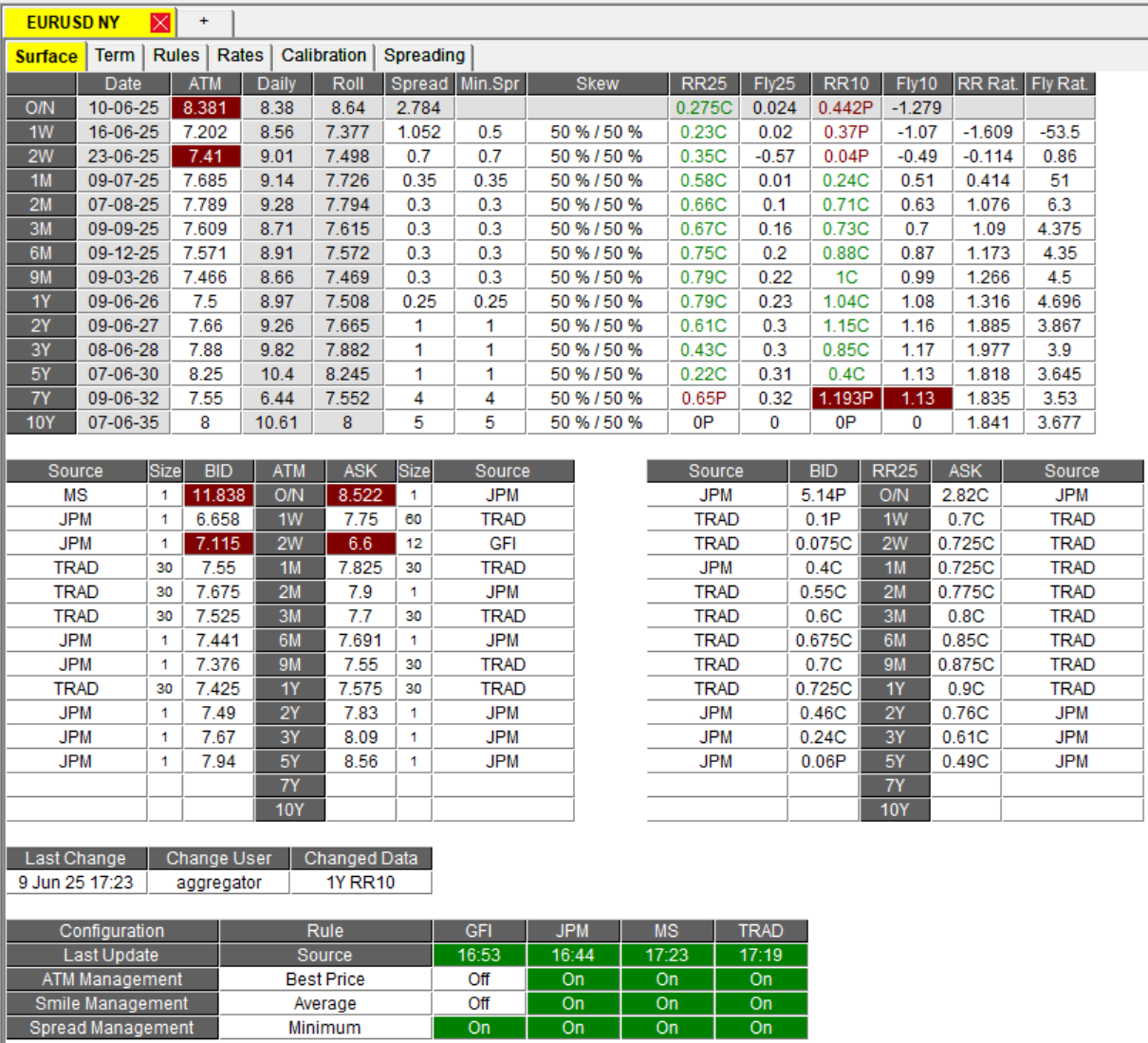
Task: Toggle MS ATM Management On cell
Action: [667, 979]
